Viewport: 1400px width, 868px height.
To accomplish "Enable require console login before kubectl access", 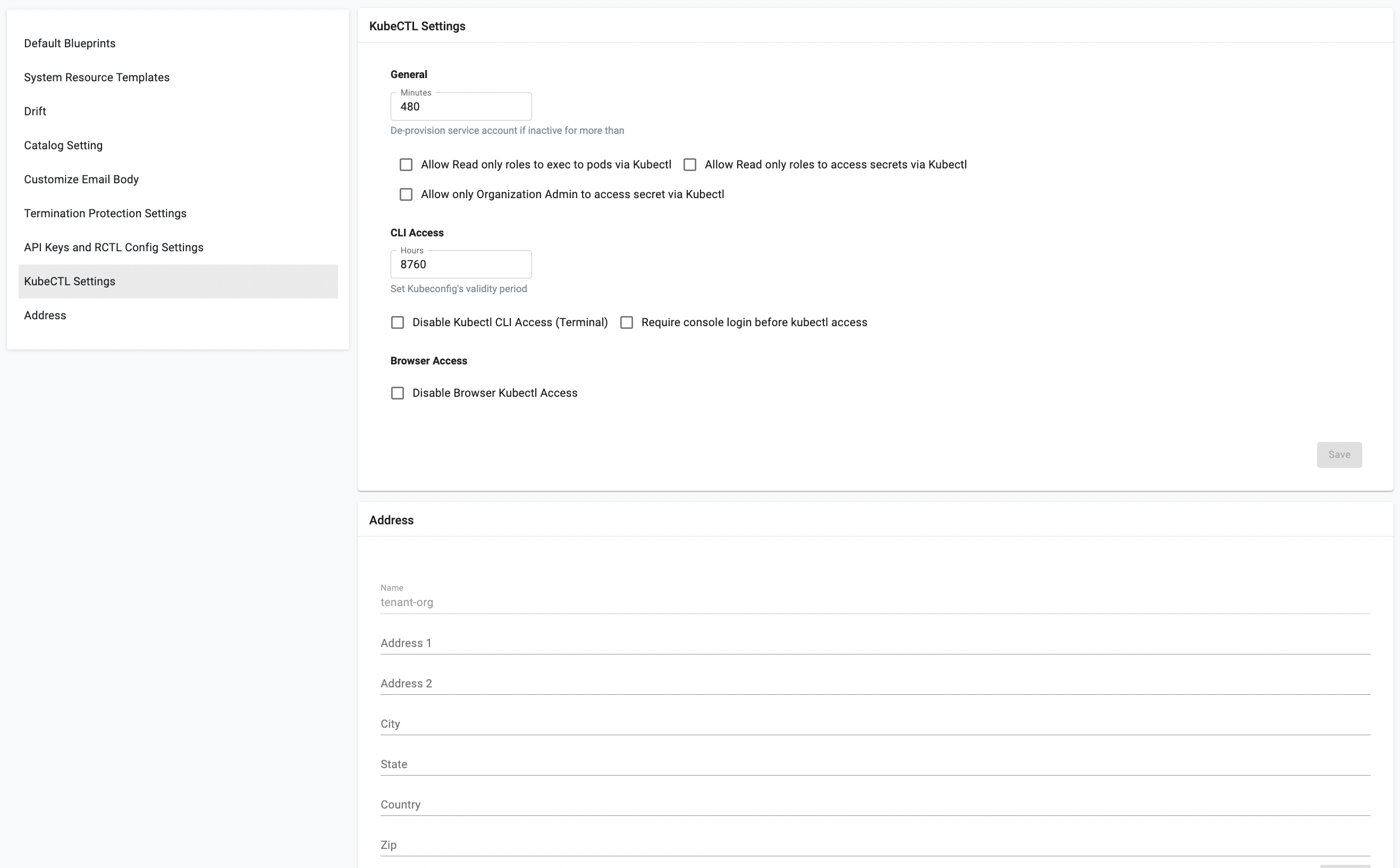I will [627, 322].
